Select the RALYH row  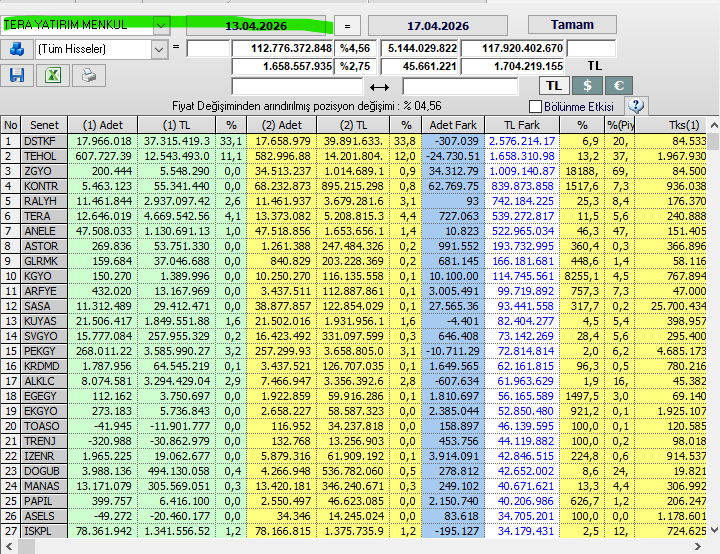click(x=353, y=201)
